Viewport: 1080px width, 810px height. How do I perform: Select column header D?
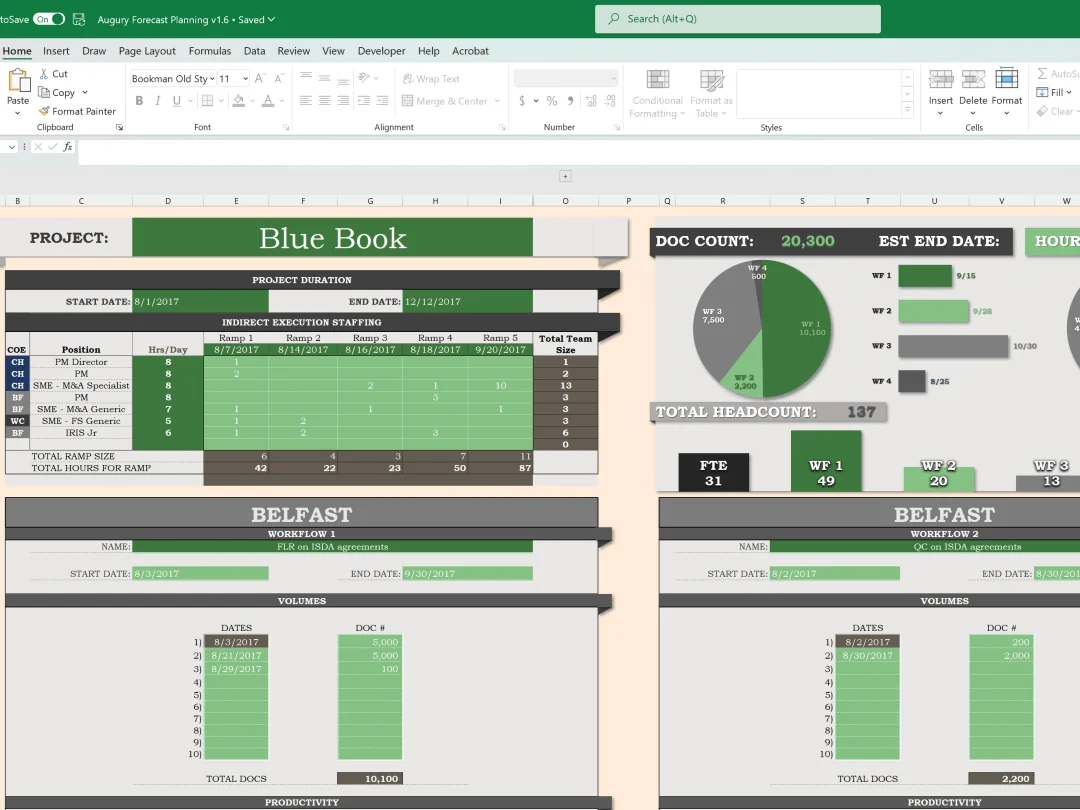pos(168,201)
